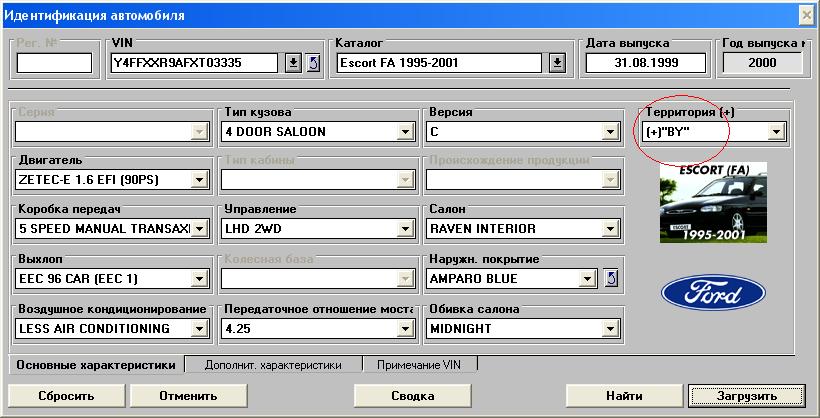Open the Коробка передач dropdown
This screenshot has height=418, width=820.
(x=199, y=229)
